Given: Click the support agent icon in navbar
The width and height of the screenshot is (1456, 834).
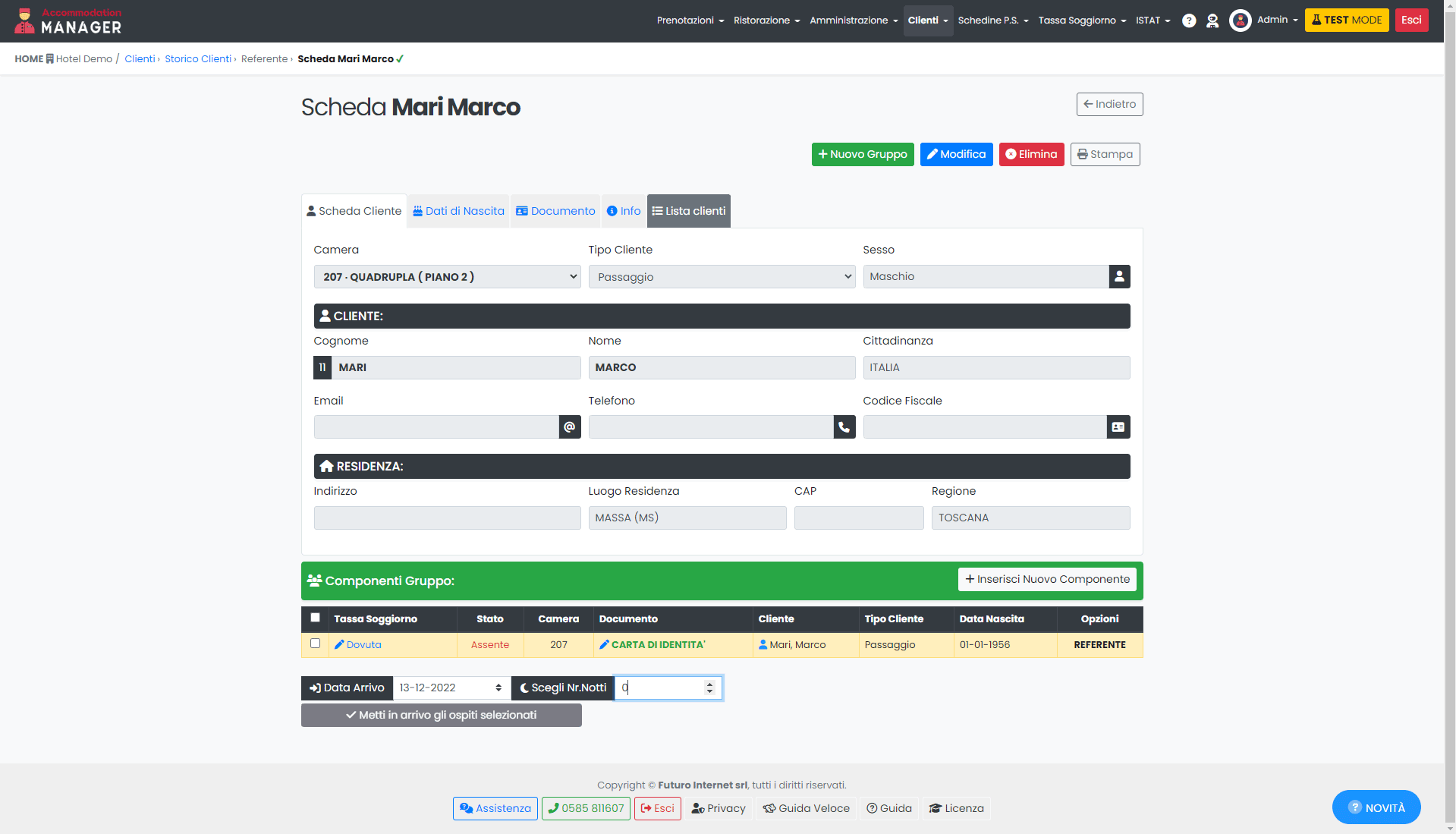Looking at the screenshot, I should [x=1212, y=20].
